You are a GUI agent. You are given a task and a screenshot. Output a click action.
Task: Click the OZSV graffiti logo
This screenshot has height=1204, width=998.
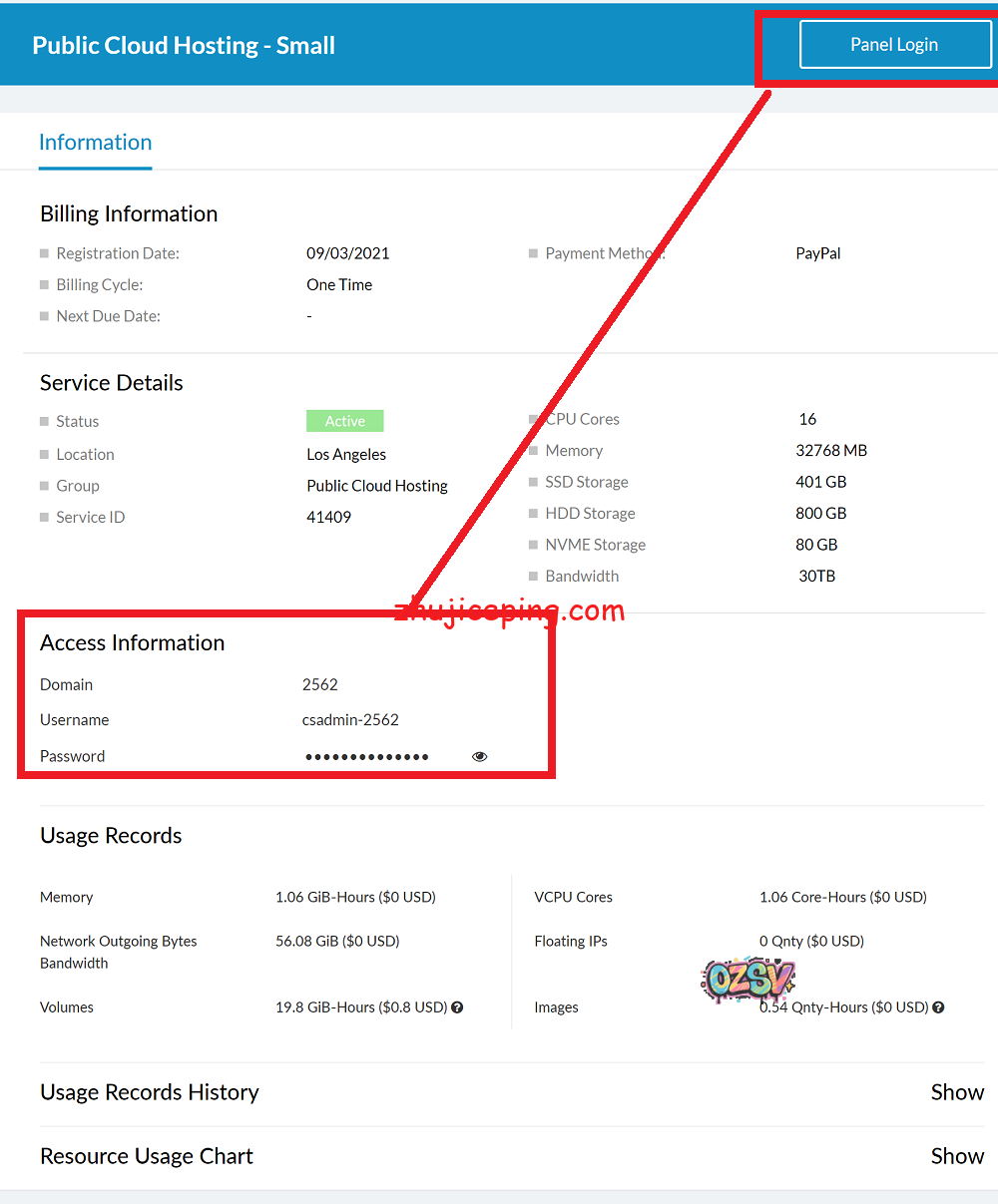coord(748,980)
